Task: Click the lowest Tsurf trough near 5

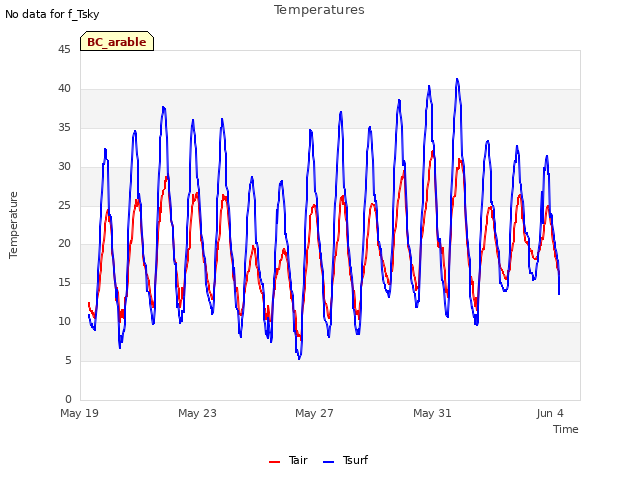Action: [x=299, y=358]
